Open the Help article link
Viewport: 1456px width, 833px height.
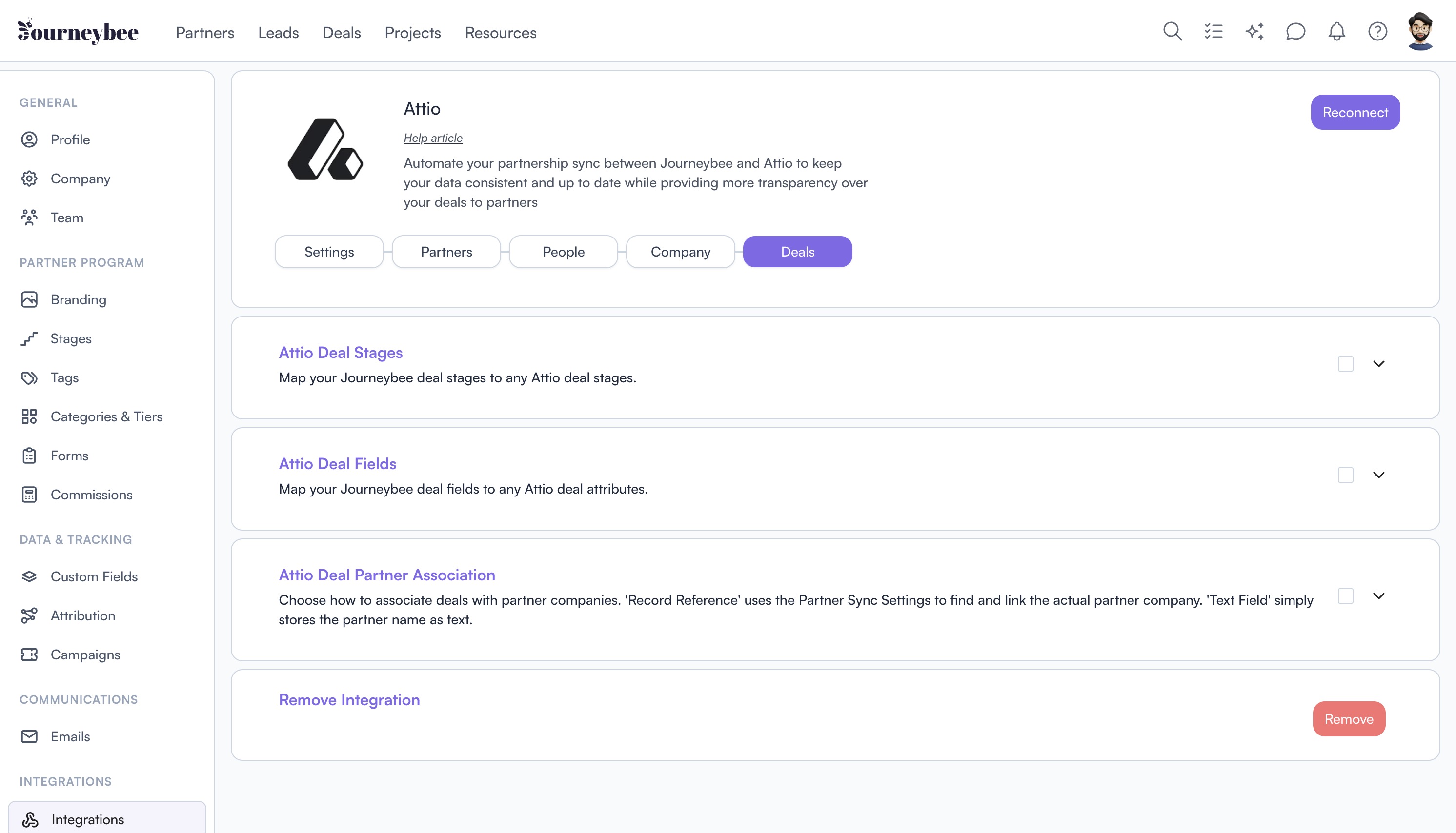pyautogui.click(x=433, y=138)
